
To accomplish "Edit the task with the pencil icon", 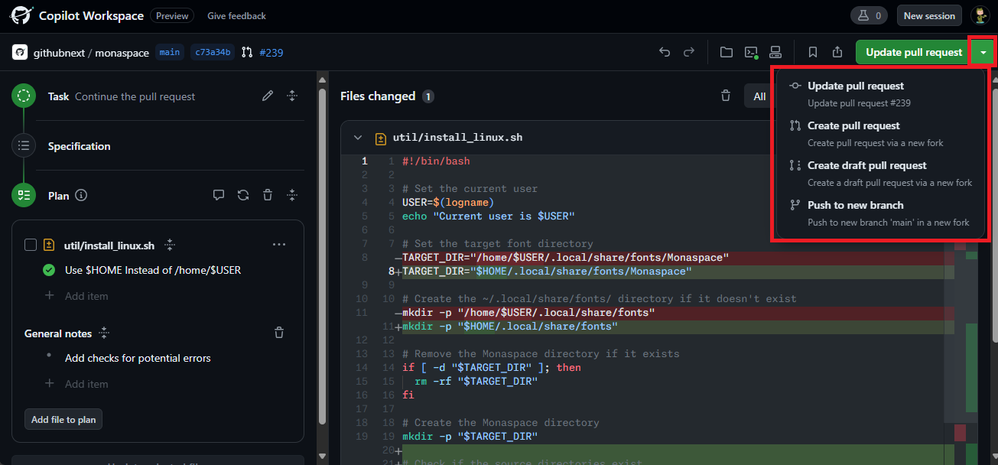I will (x=268, y=96).
